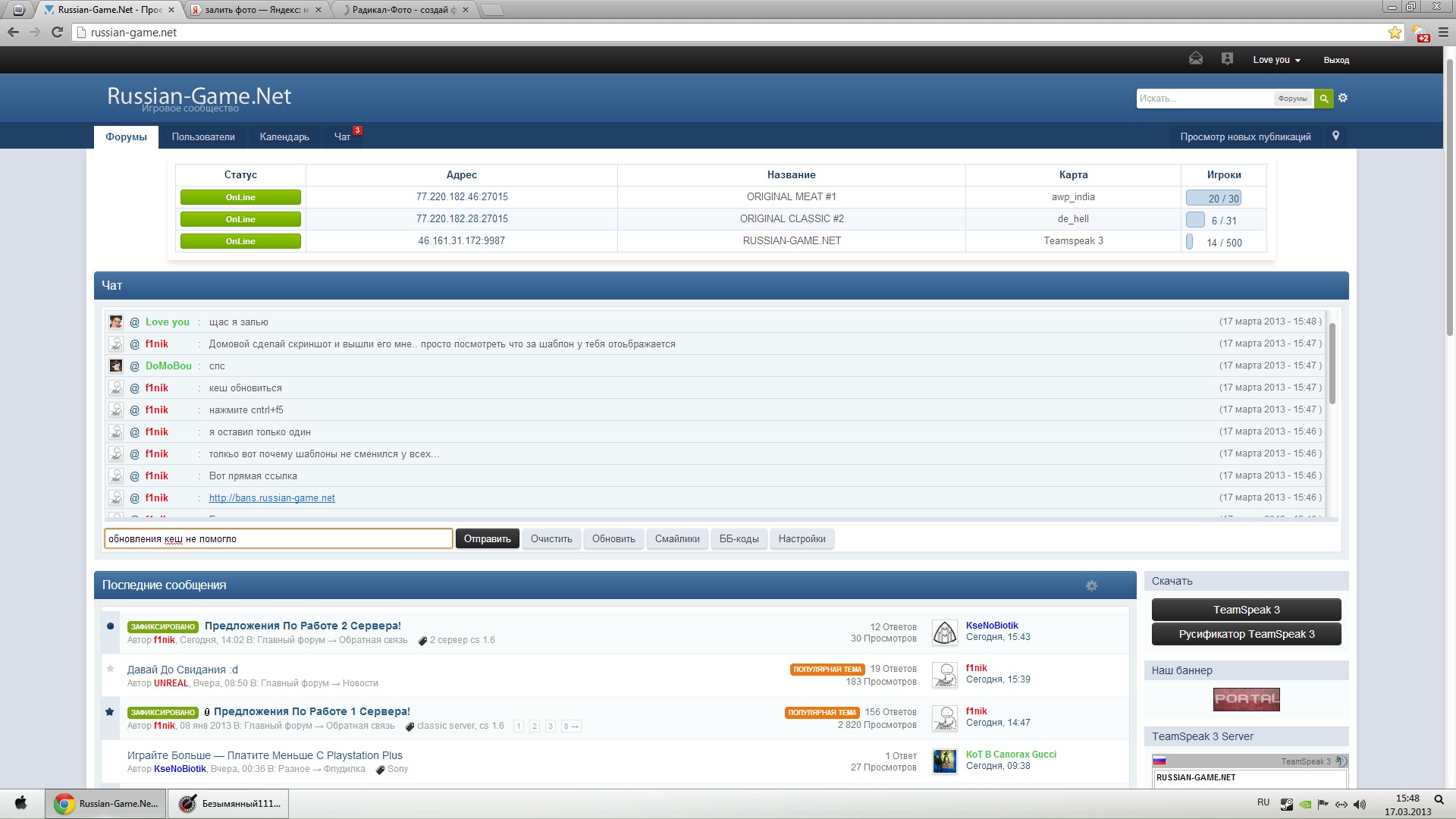Click the refresh icon in TeamSpeak 3 widget
The height and width of the screenshot is (819, 1456).
pyautogui.click(x=1341, y=761)
